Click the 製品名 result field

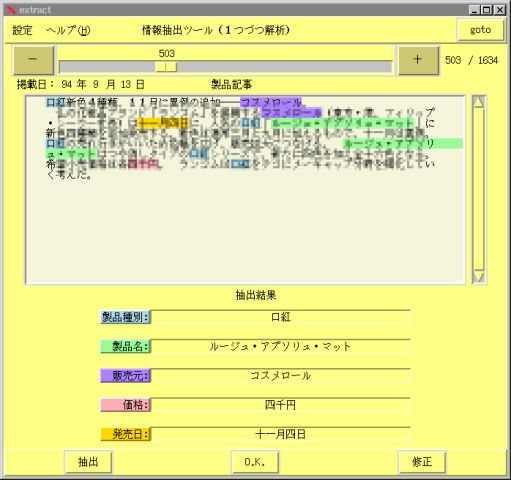(281, 346)
